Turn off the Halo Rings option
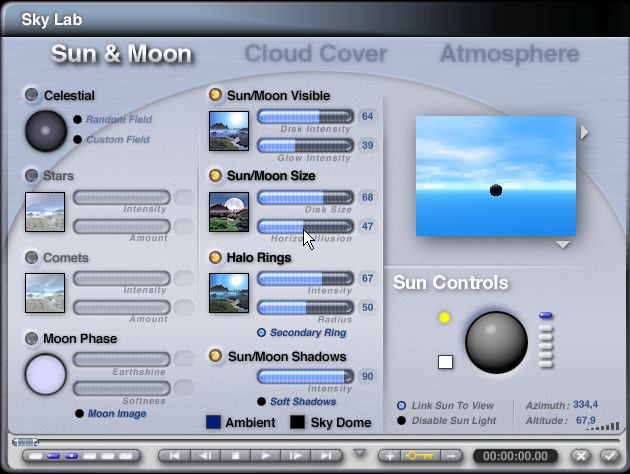 click(215, 257)
